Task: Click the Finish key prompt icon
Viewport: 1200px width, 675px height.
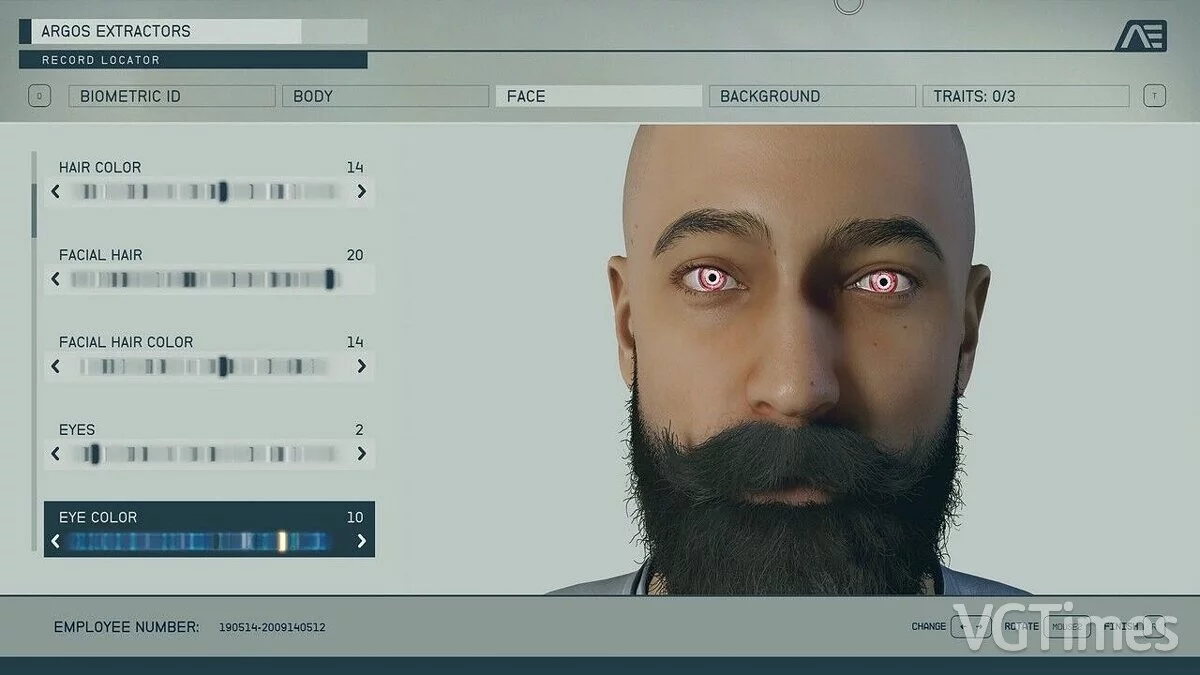Action: [x=1154, y=626]
